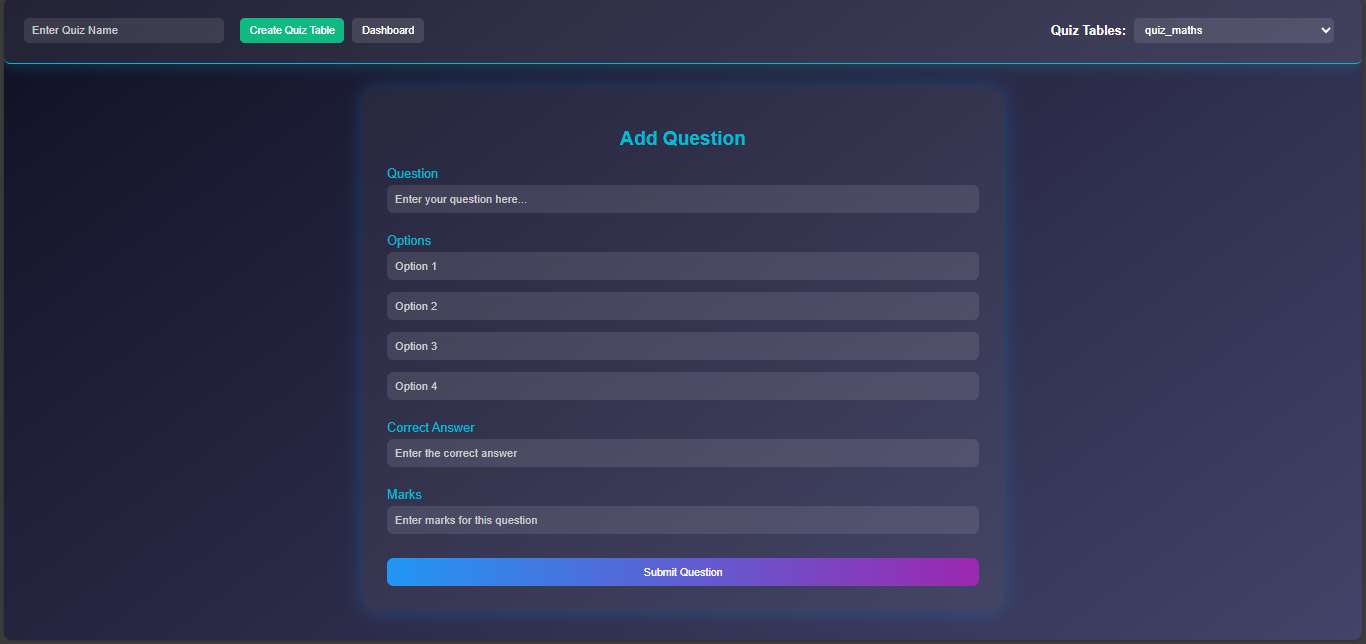1366x644 pixels.
Task: Click the Question section label
Action: pyautogui.click(x=412, y=173)
